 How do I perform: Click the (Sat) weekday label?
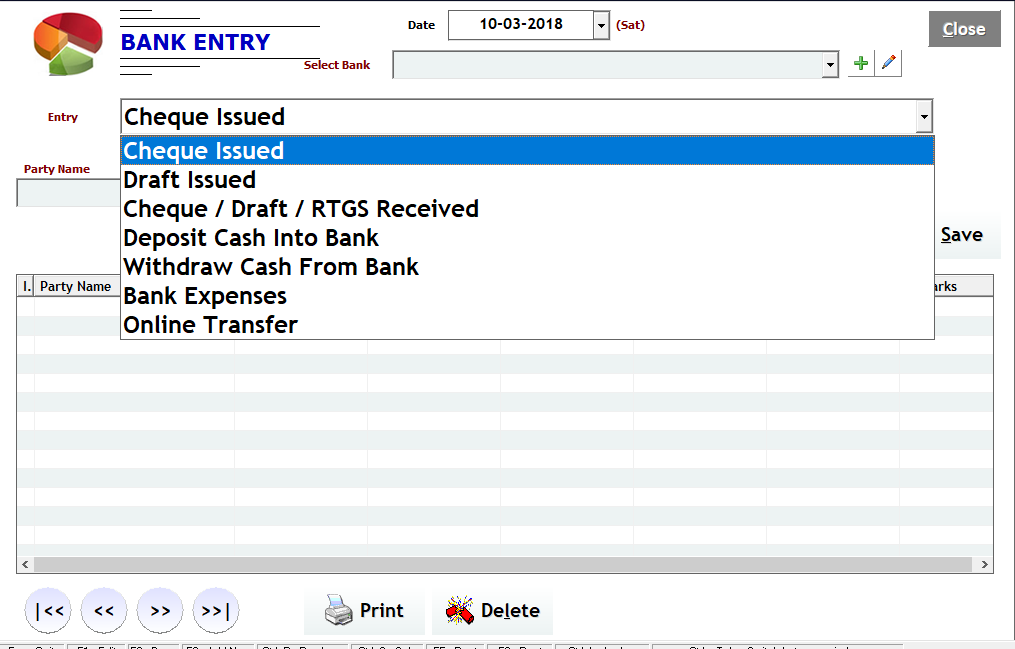pos(630,25)
